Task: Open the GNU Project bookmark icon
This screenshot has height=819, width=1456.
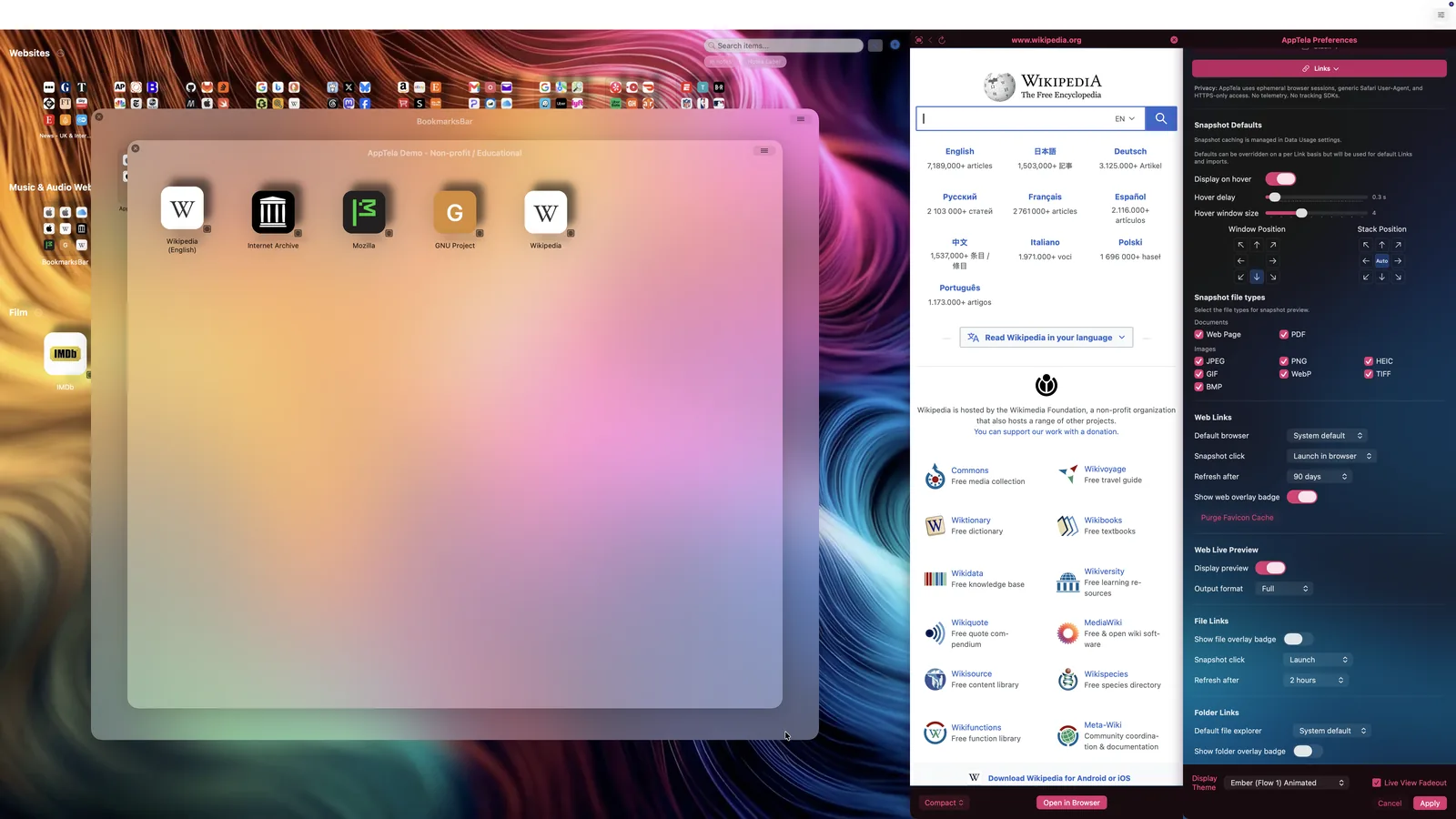Action: (455, 212)
